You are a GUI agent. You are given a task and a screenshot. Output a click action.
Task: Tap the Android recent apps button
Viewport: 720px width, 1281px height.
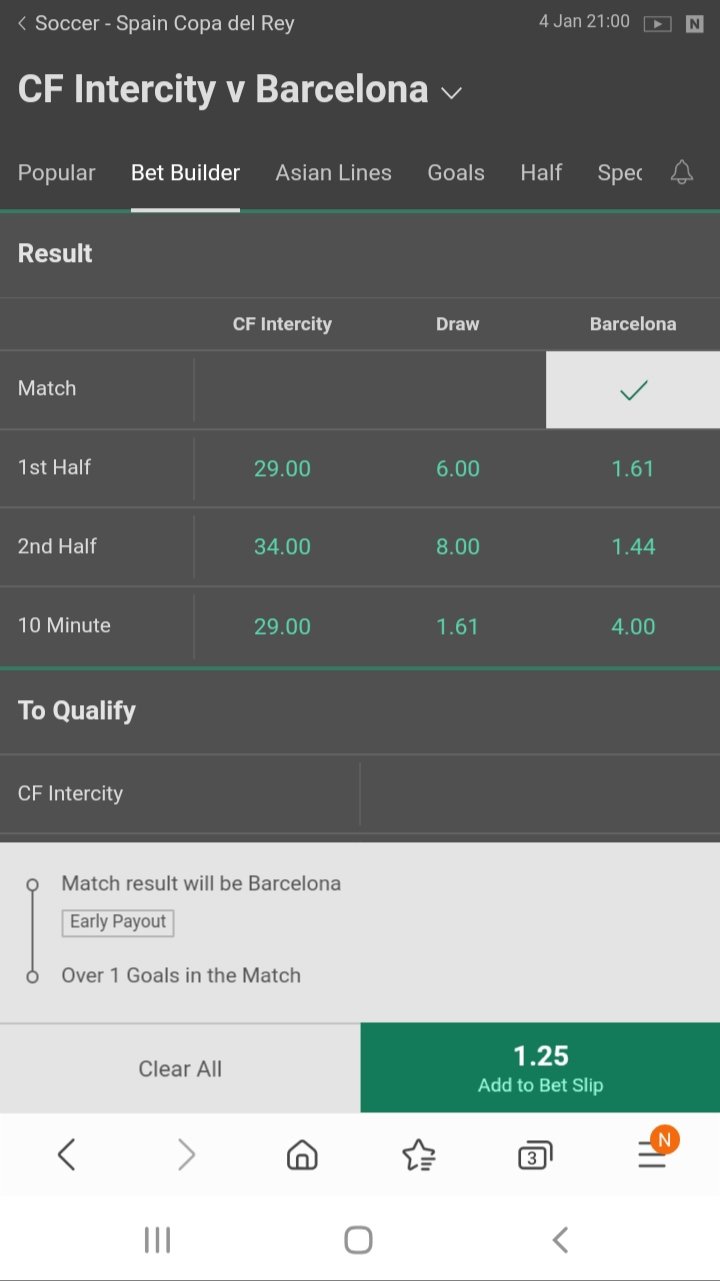point(157,1240)
